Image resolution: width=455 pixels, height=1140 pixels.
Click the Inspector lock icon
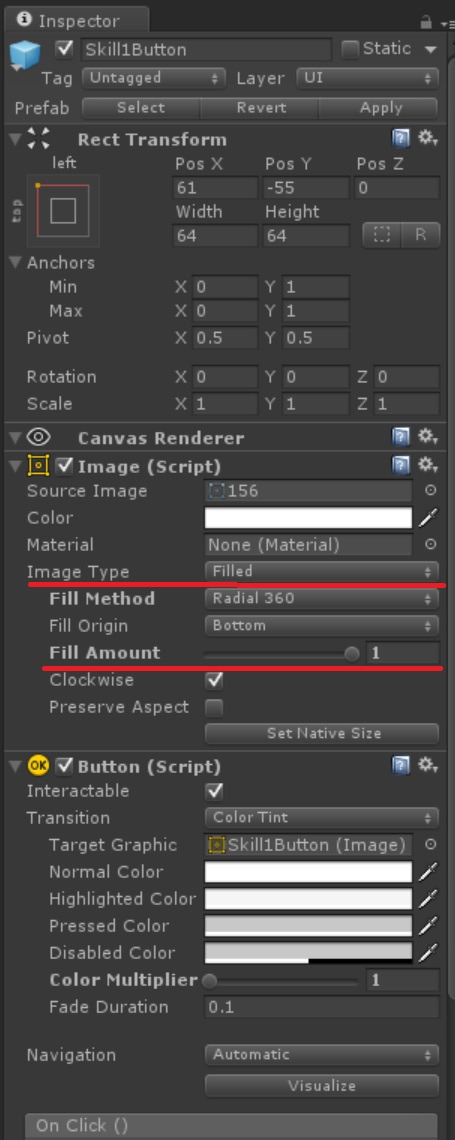click(x=426, y=21)
